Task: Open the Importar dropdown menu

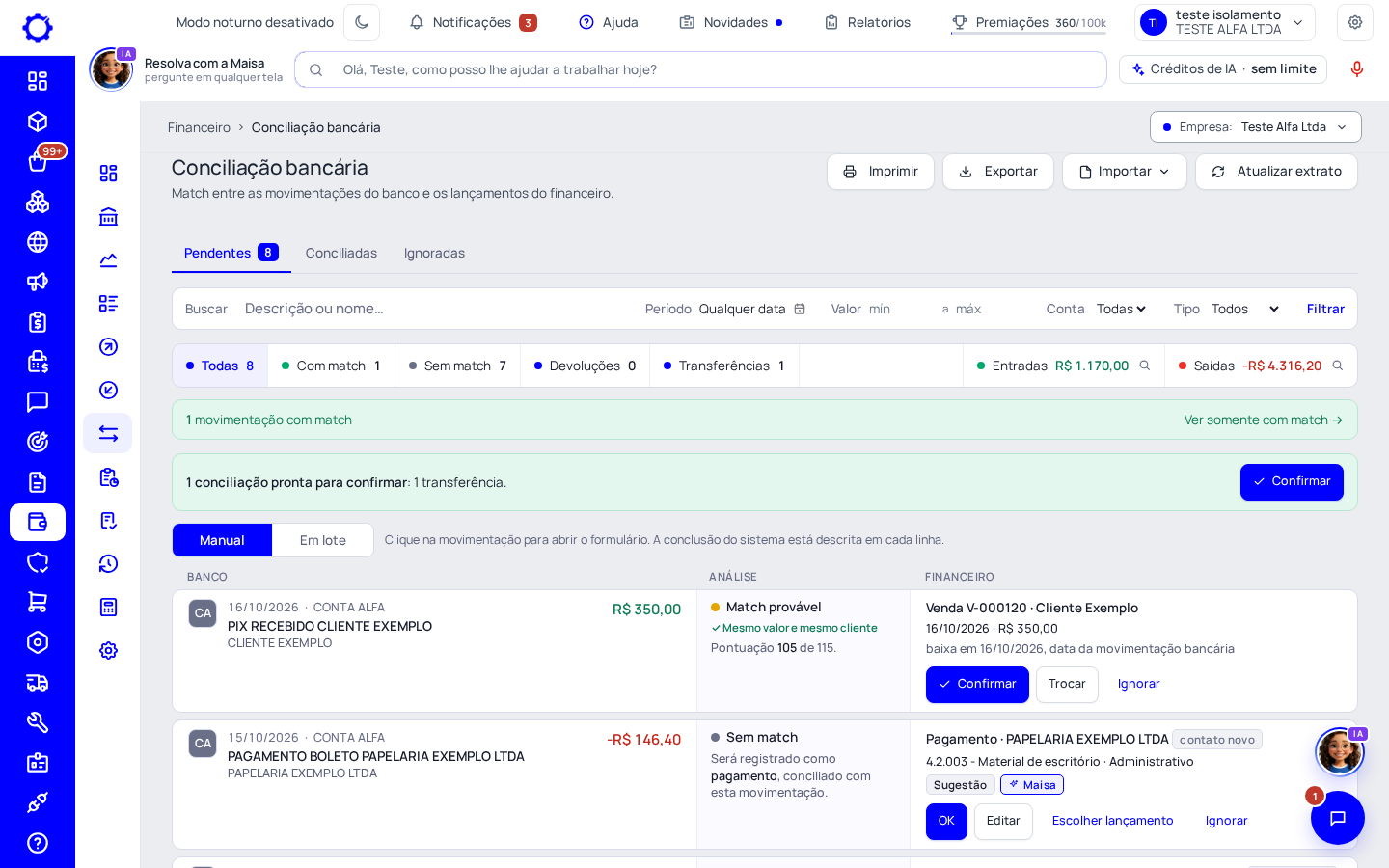Action: click(x=1125, y=172)
